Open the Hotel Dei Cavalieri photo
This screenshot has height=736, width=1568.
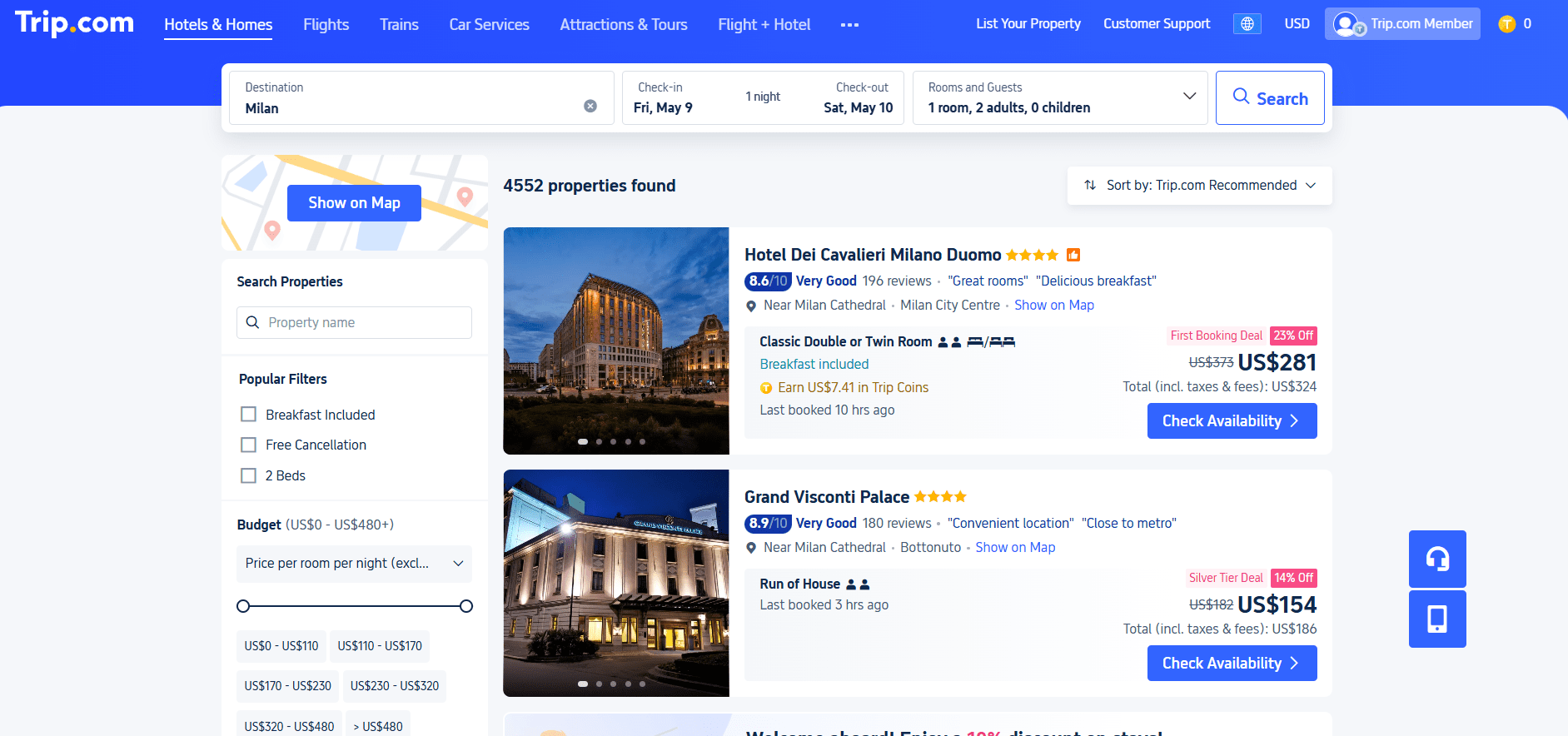click(616, 341)
